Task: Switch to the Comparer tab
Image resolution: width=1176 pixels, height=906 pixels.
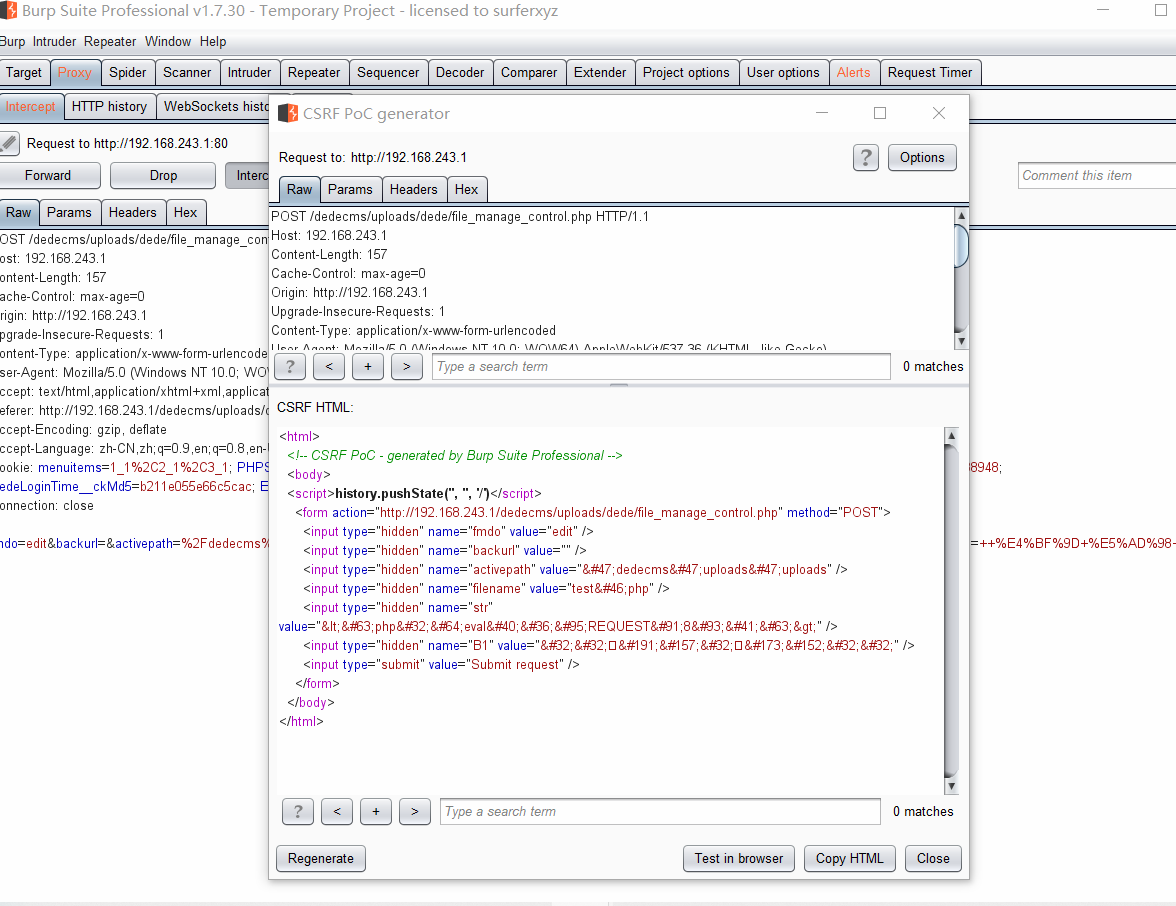Action: pos(529,73)
